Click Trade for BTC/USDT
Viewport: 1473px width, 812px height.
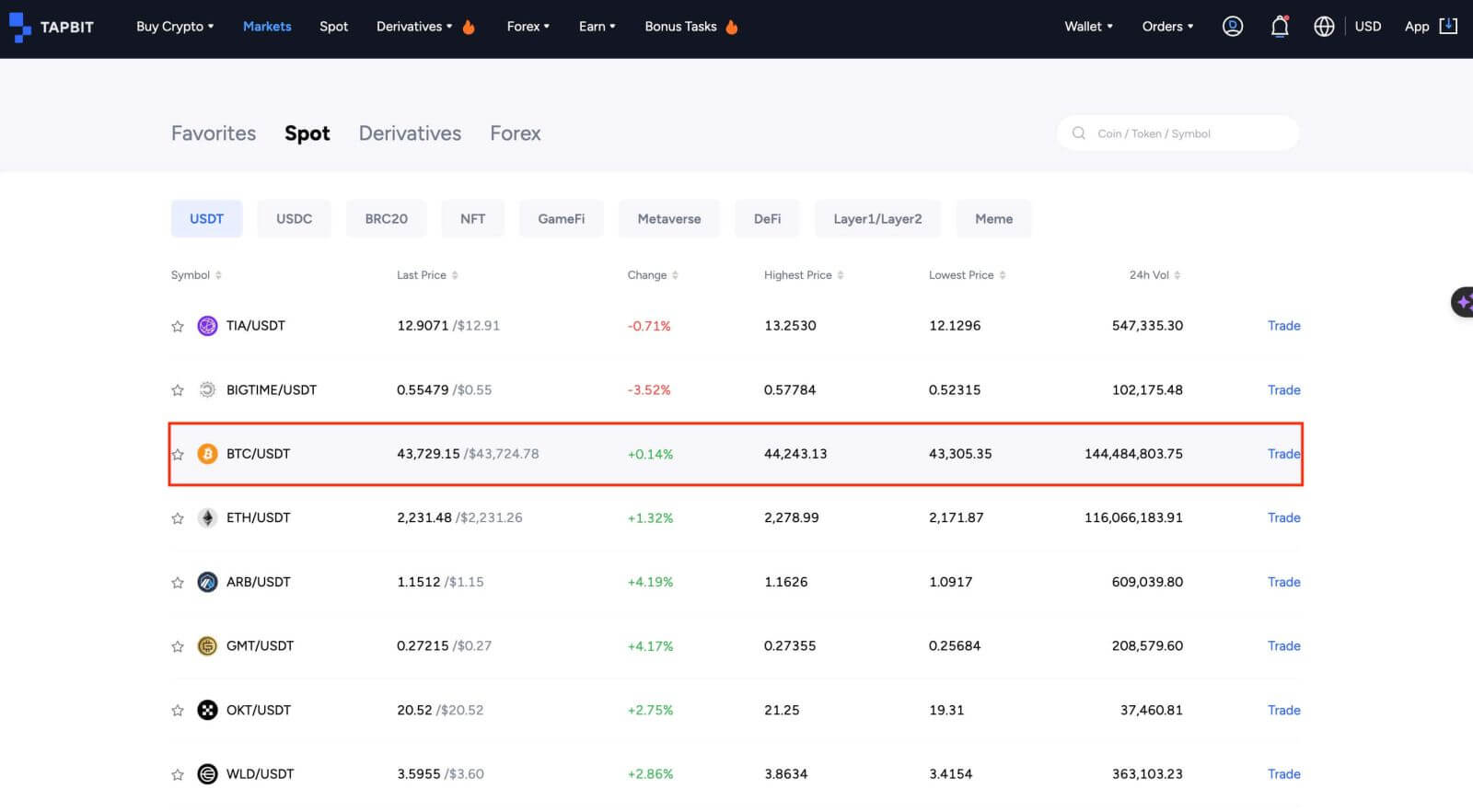(x=1283, y=454)
